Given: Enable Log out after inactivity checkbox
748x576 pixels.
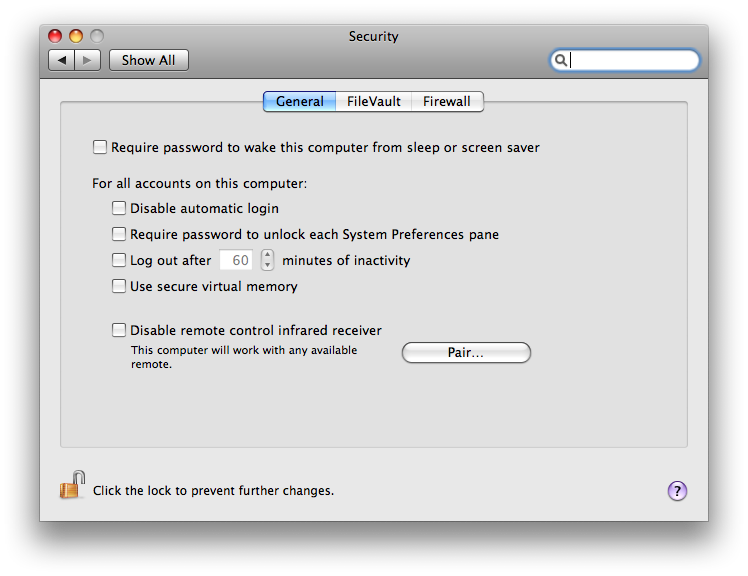Looking at the screenshot, I should point(119,260).
